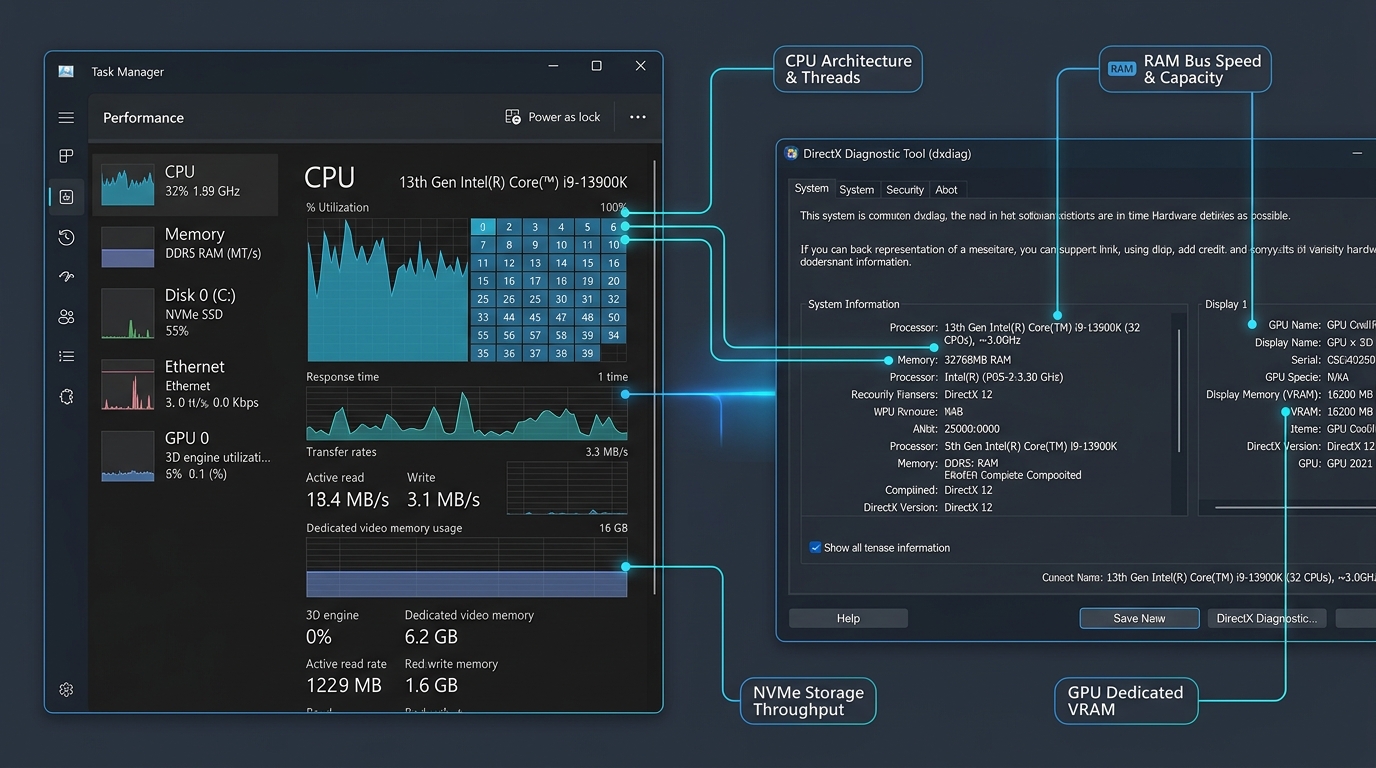Open the three-dot more options menu
This screenshot has width=1376, height=768.
(x=637, y=117)
